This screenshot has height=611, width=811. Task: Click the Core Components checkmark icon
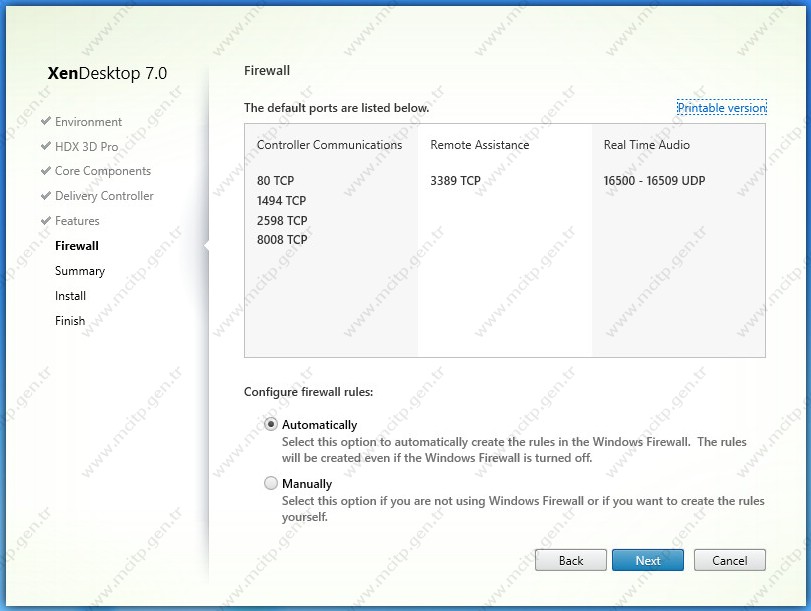46,170
